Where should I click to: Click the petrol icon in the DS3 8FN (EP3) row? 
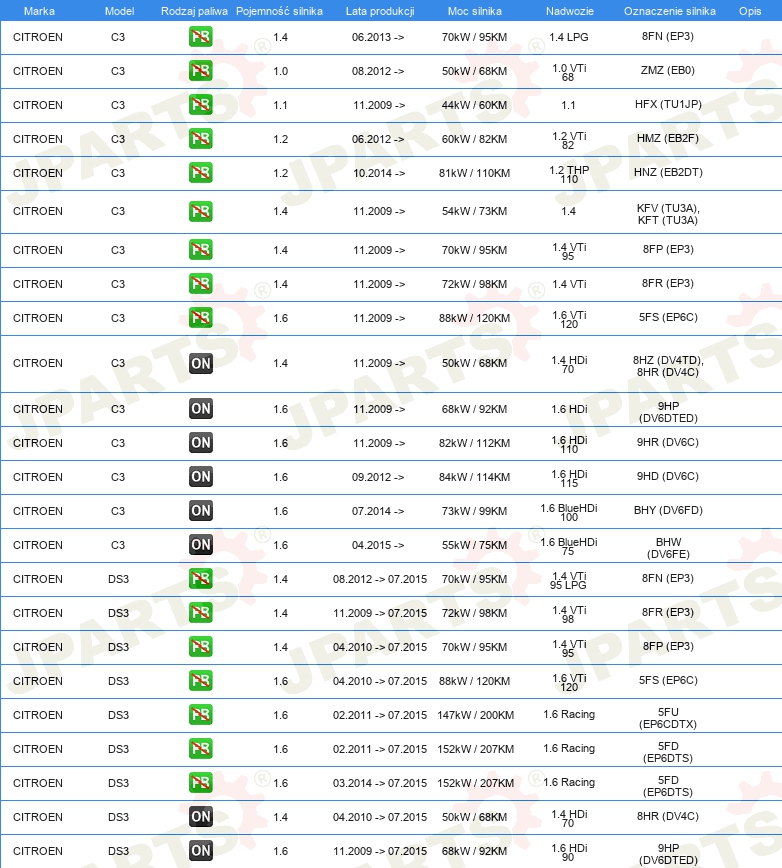click(200, 579)
